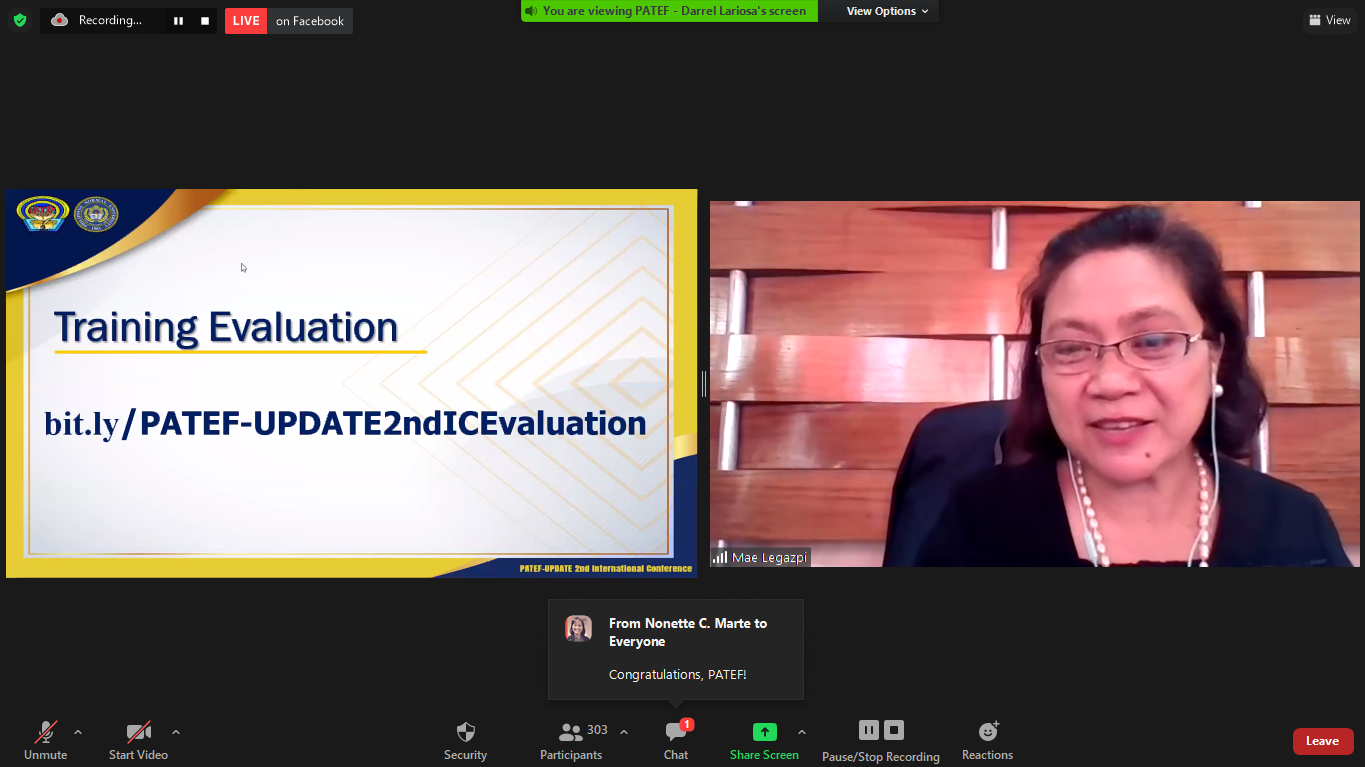Pause recording from bottom toolbar
The image size is (1365, 767).
(x=869, y=730)
